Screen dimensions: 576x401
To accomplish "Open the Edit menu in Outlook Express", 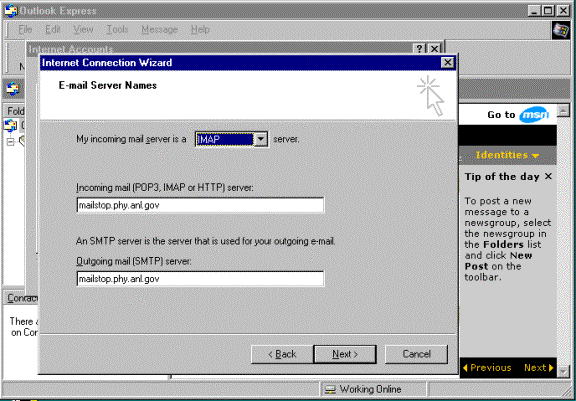I will click(53, 29).
